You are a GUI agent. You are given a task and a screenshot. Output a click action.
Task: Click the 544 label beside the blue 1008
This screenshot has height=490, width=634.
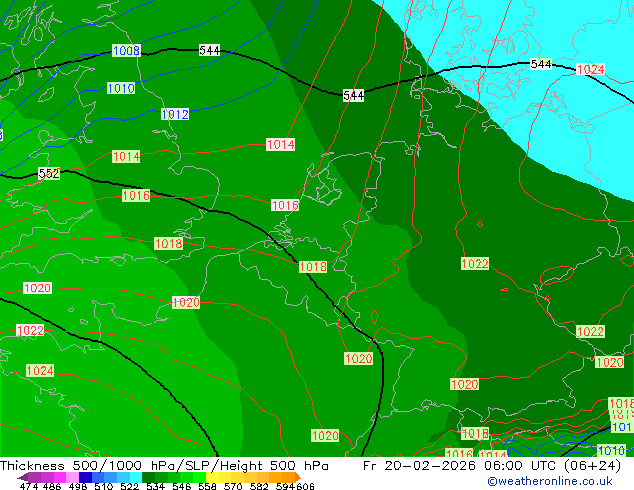tap(209, 51)
